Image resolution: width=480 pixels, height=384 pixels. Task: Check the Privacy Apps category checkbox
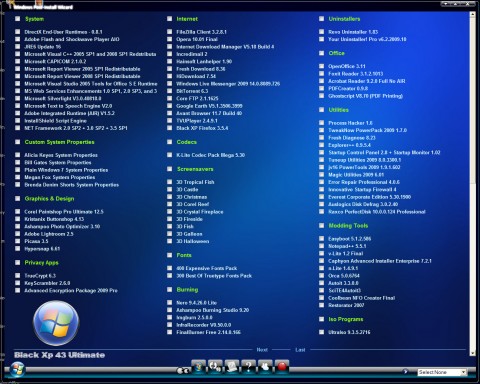pos(18,263)
